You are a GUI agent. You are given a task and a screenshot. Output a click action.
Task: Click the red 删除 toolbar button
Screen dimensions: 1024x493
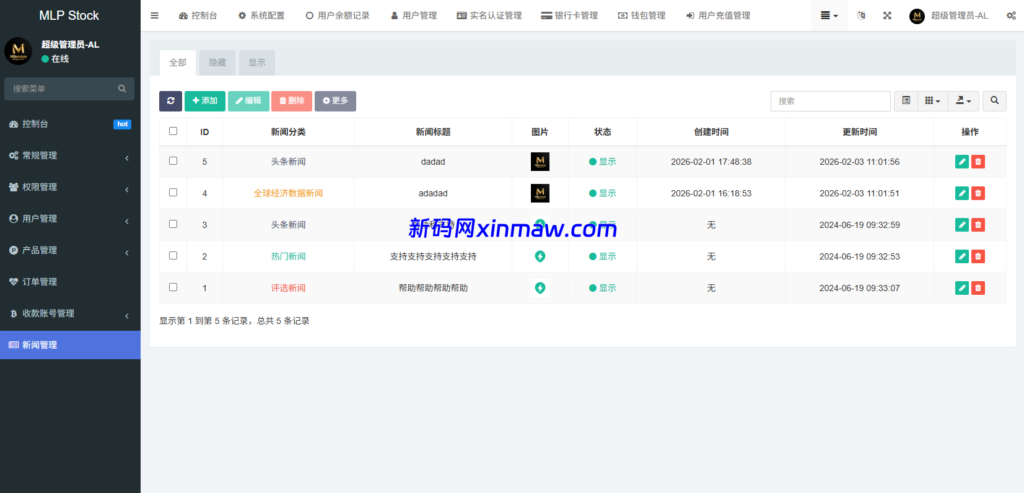(x=291, y=101)
